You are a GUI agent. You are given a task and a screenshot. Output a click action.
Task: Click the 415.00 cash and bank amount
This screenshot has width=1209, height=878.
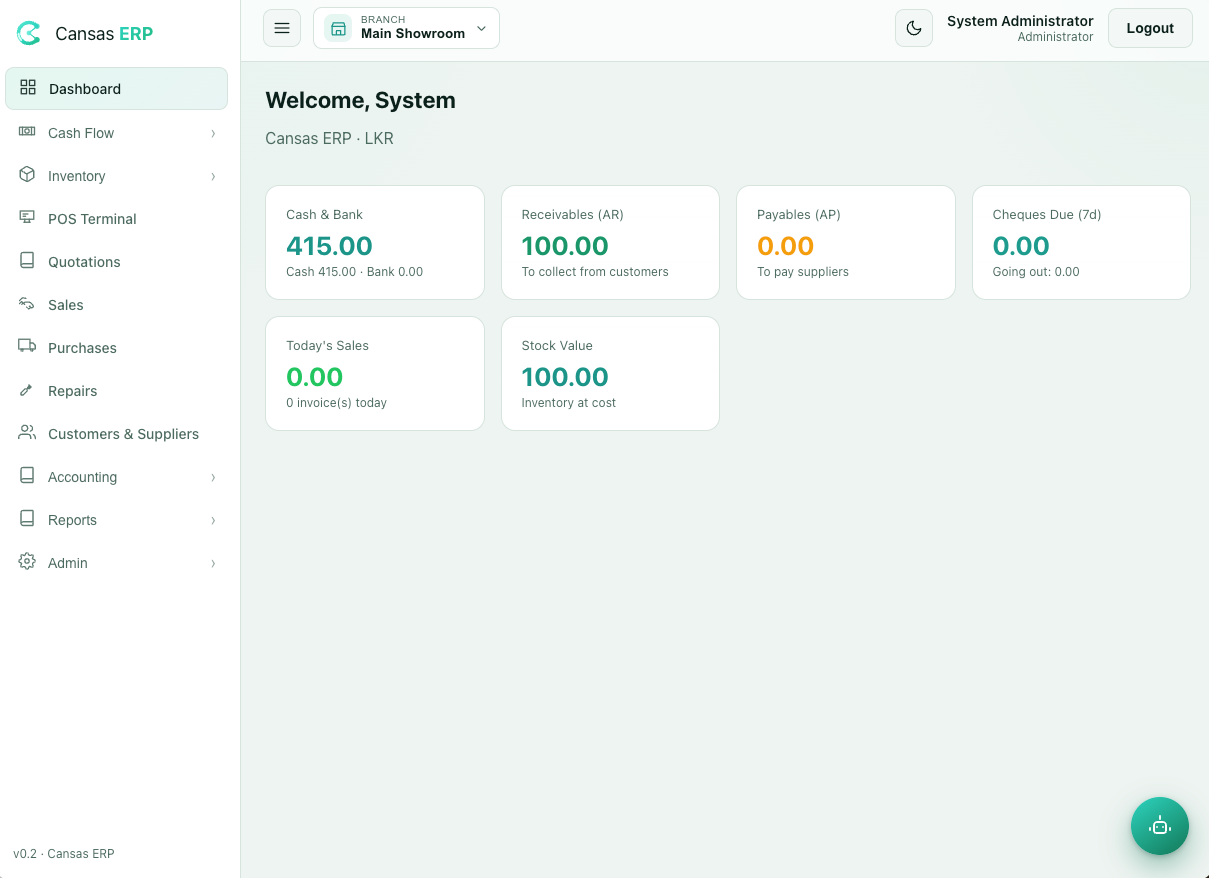tap(329, 246)
